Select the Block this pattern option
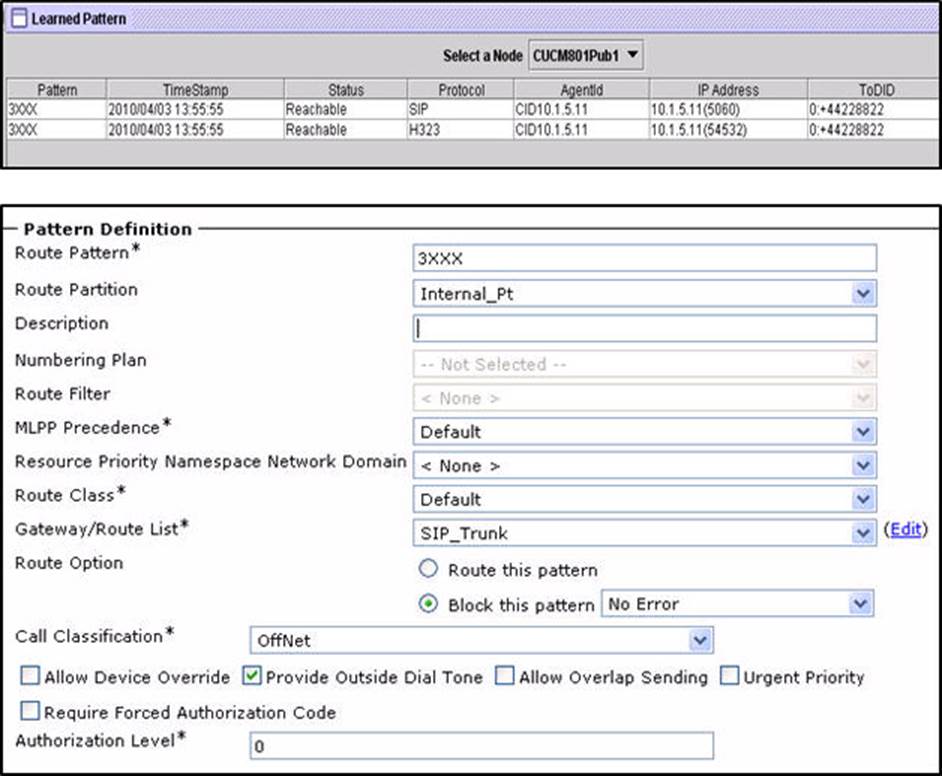This screenshot has width=942, height=776. 429,605
